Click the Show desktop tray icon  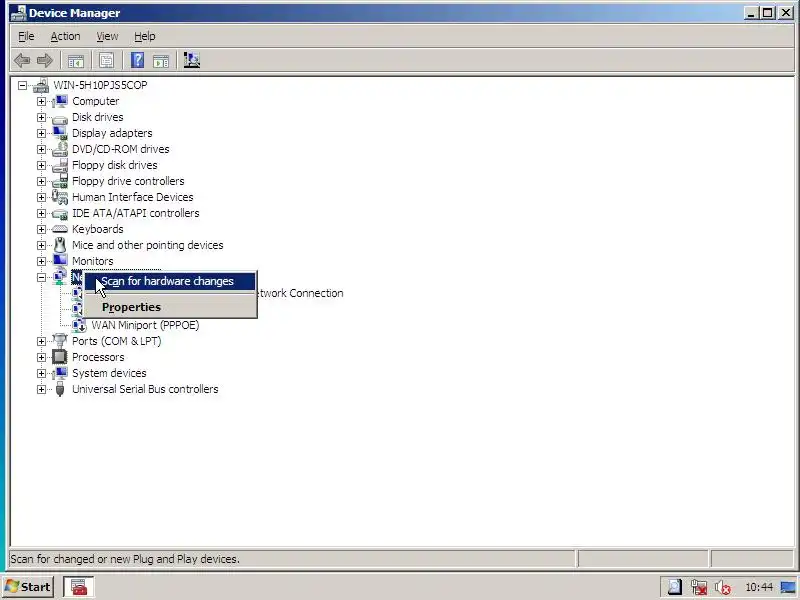pyautogui.click(x=788, y=587)
